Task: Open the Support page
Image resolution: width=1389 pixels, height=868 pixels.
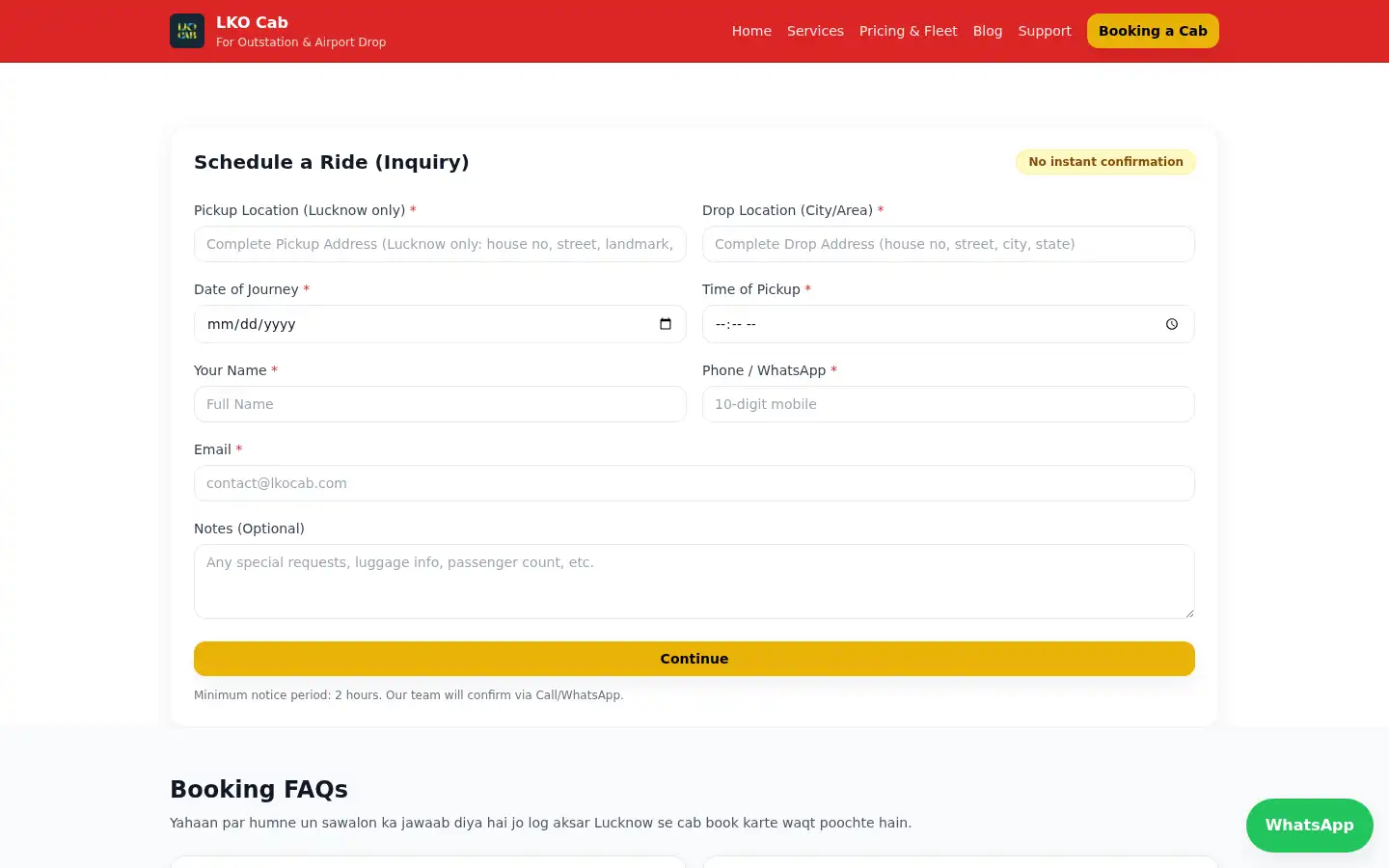Action: point(1045,31)
